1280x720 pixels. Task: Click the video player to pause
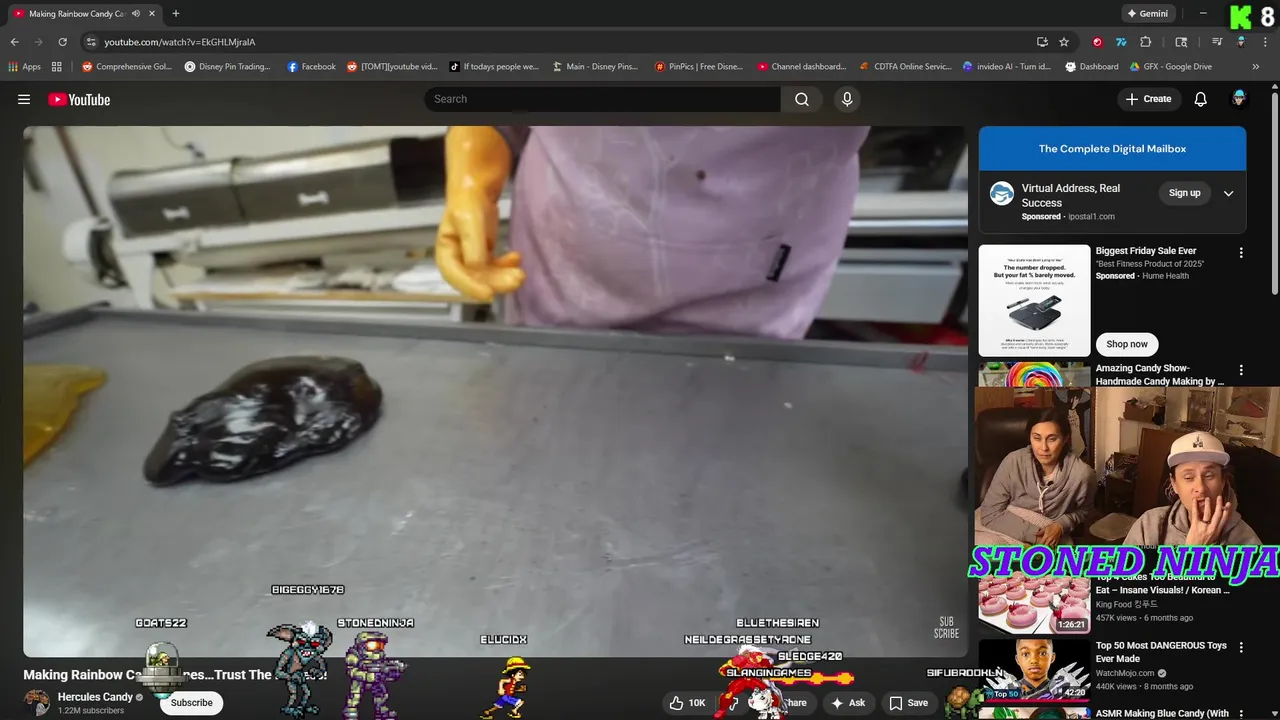(495, 390)
